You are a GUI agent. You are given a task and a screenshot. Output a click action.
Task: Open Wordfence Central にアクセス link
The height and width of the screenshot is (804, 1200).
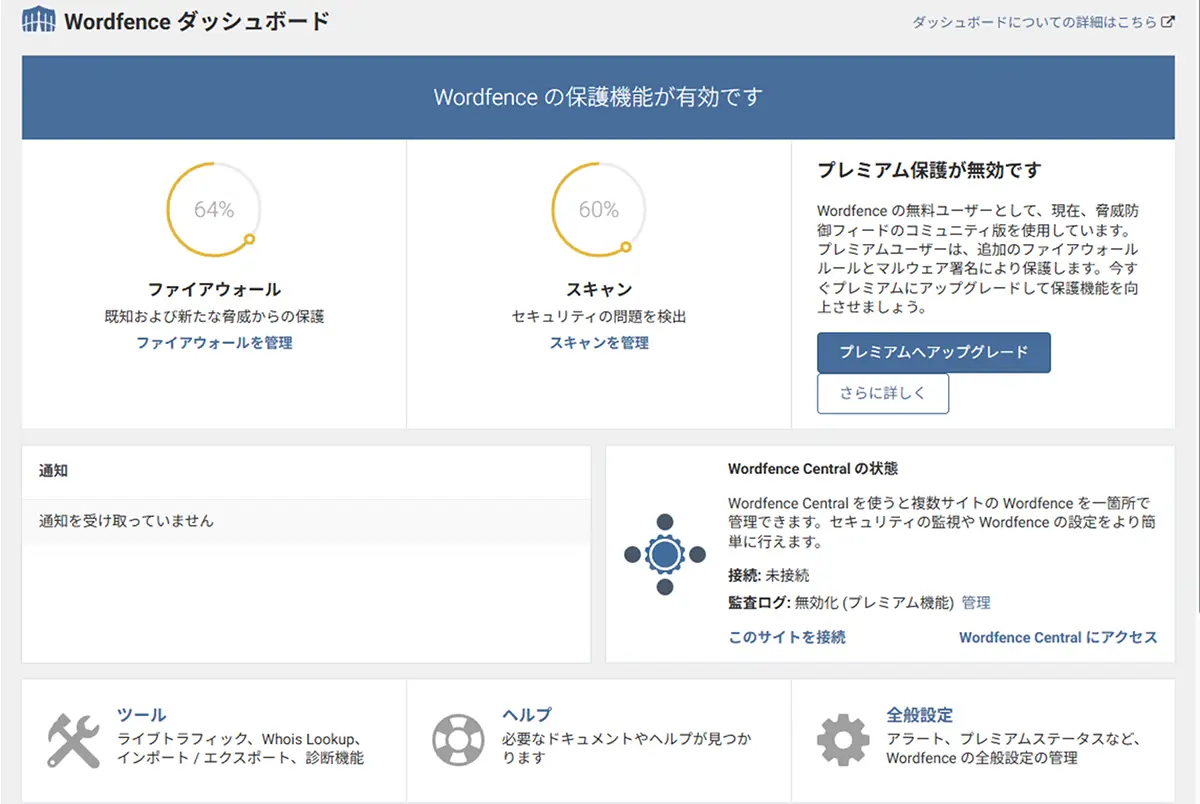(1058, 637)
